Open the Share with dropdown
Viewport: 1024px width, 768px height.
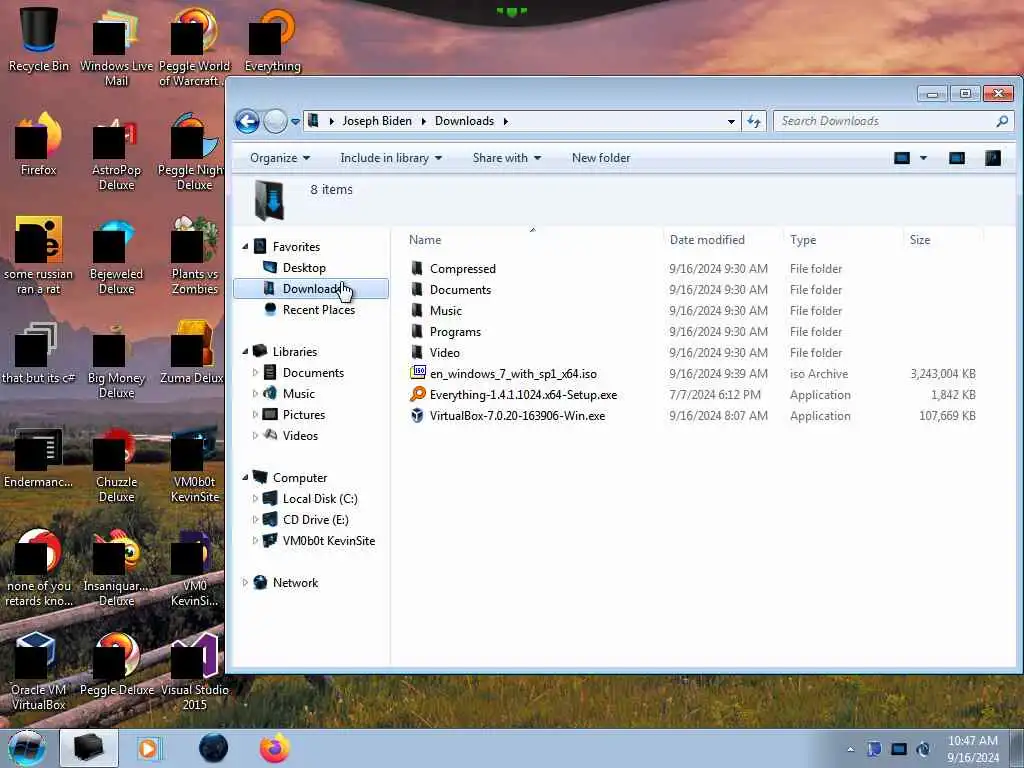pyautogui.click(x=507, y=158)
